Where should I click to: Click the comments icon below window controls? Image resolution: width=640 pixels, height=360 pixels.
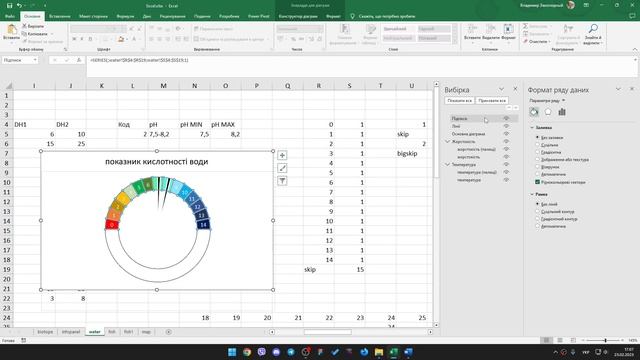tap(632, 16)
